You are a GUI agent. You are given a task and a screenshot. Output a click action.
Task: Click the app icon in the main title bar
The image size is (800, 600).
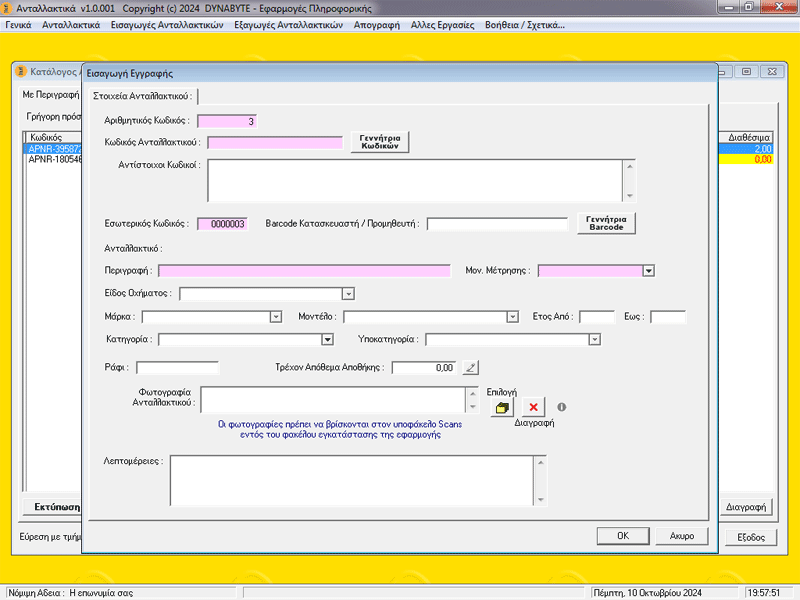click(x=7, y=8)
